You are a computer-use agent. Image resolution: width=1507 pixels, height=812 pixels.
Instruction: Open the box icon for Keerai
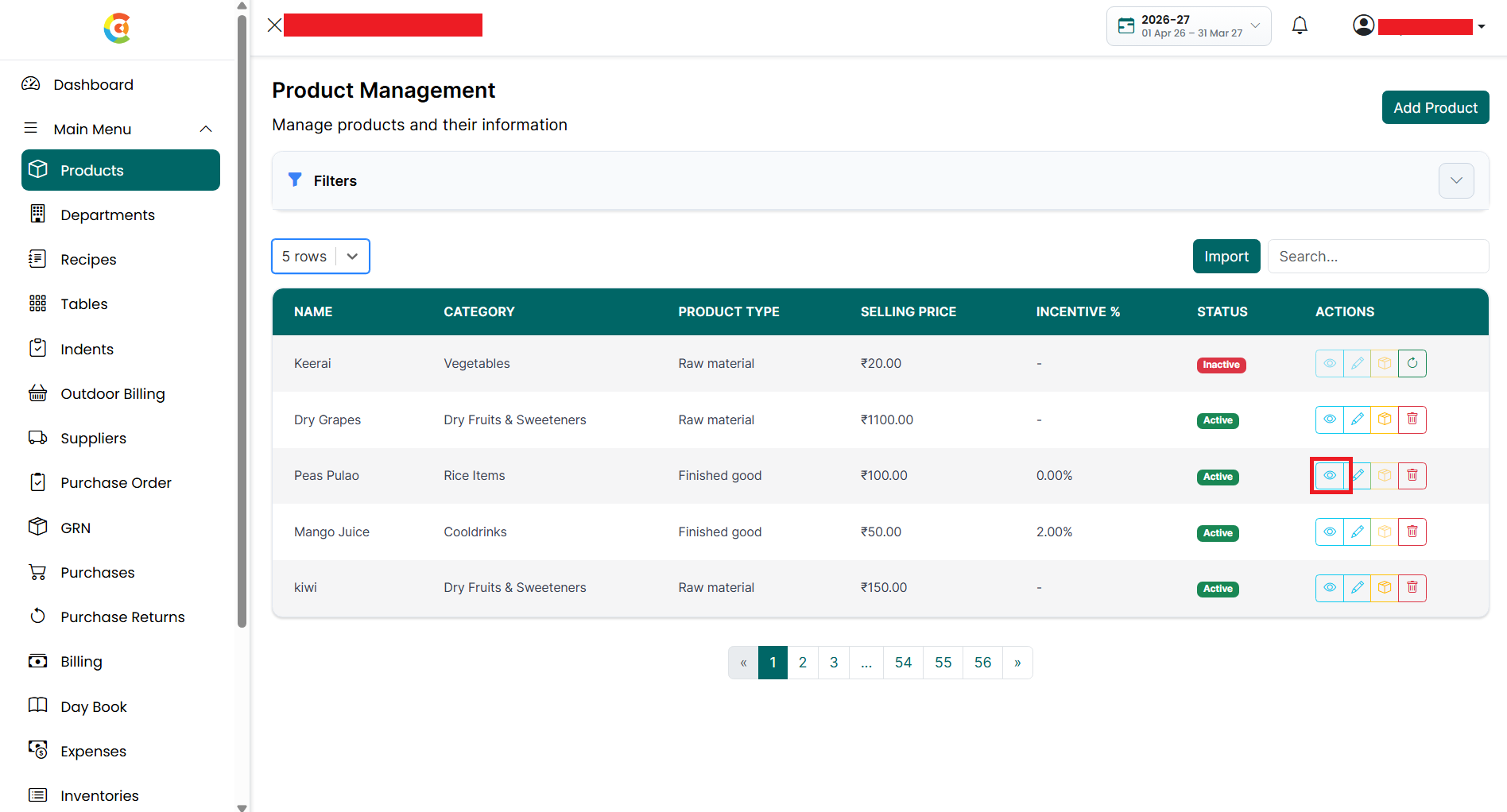[x=1385, y=364]
